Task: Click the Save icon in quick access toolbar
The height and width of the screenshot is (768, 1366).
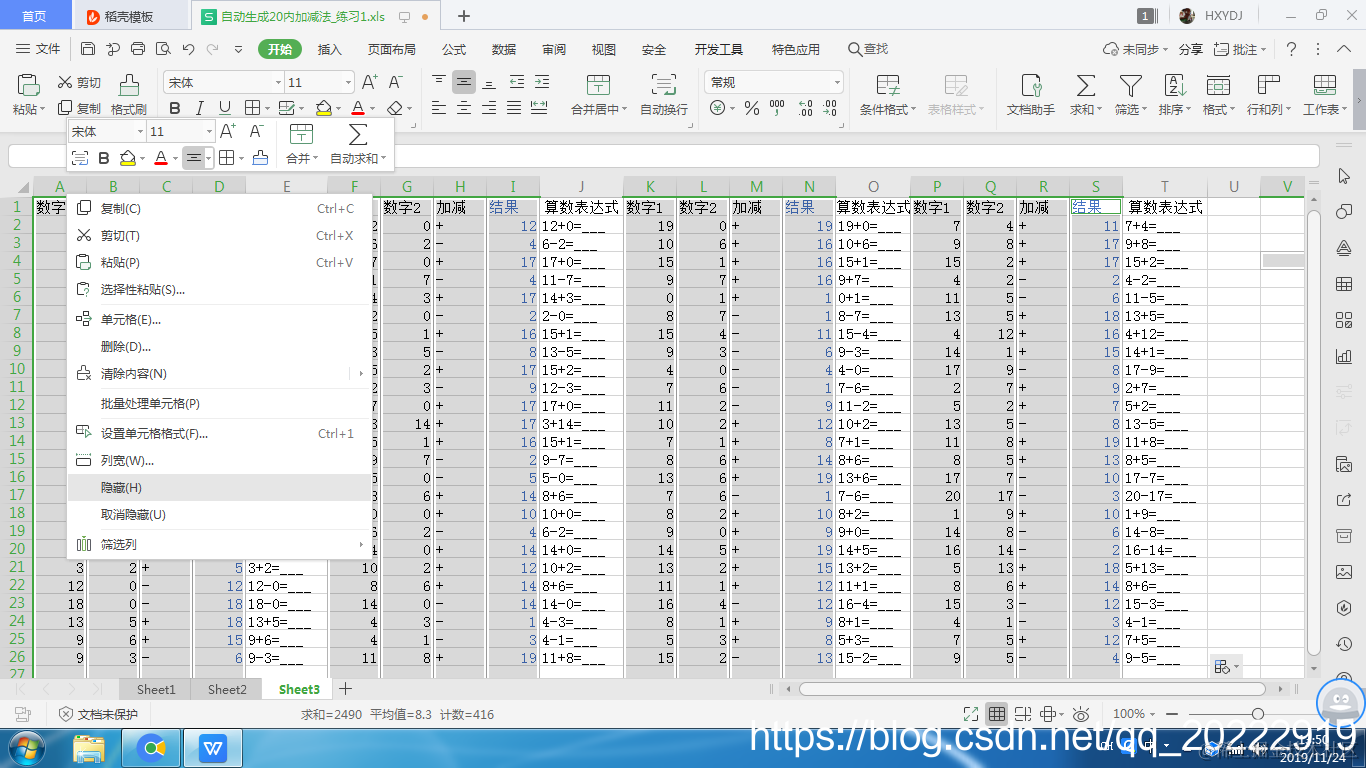Action: 88,49
